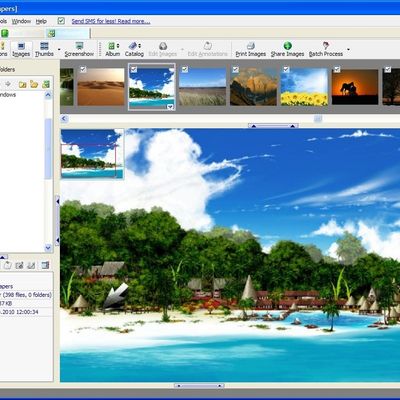Open the dropdown on the selected beach thumbnail

(170, 107)
